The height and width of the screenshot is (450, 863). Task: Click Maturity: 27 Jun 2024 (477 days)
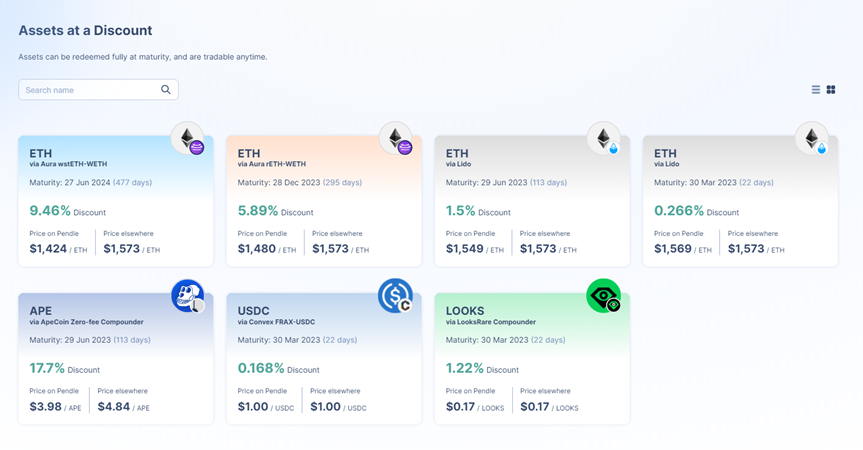[90, 183]
